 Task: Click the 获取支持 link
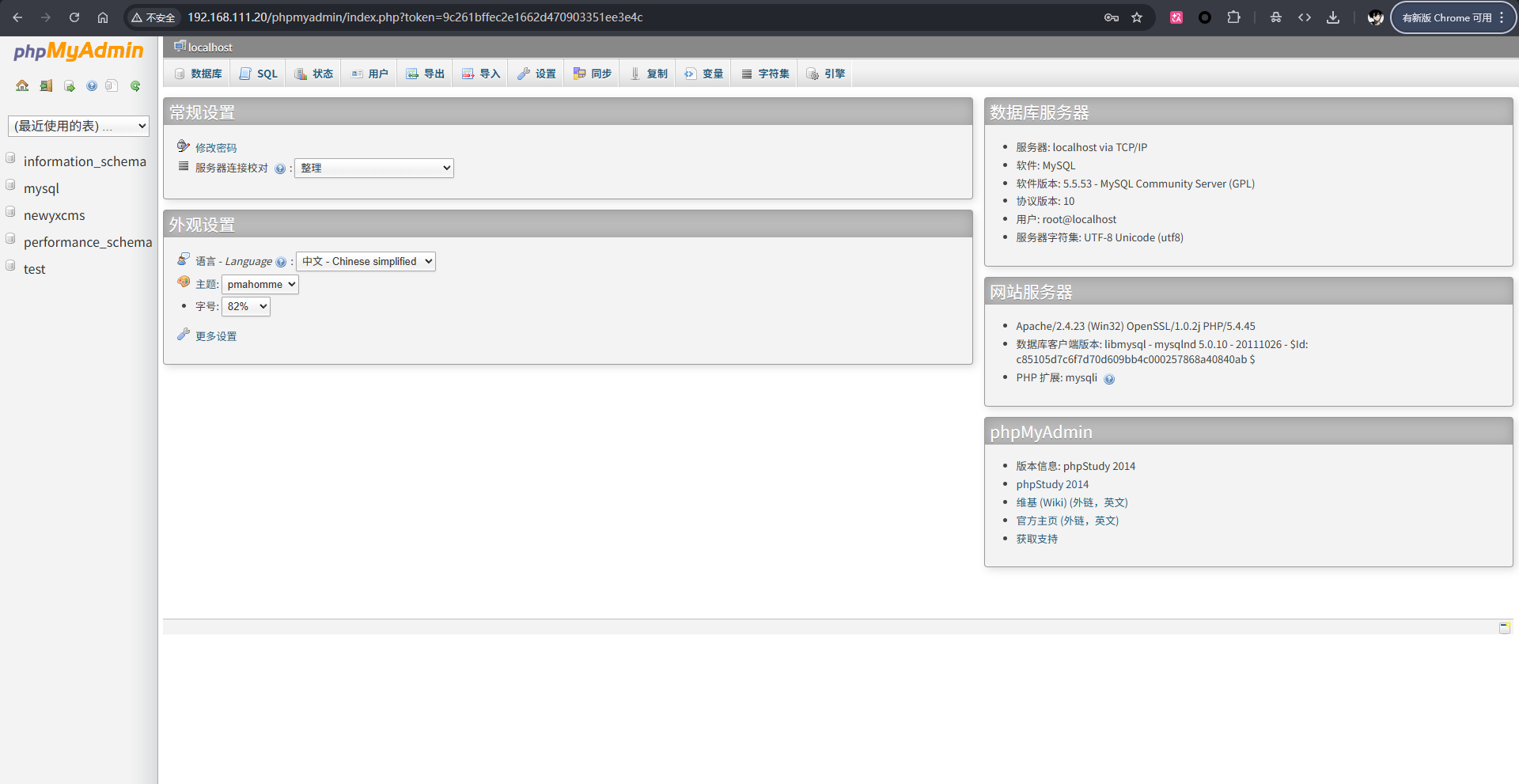1037,540
